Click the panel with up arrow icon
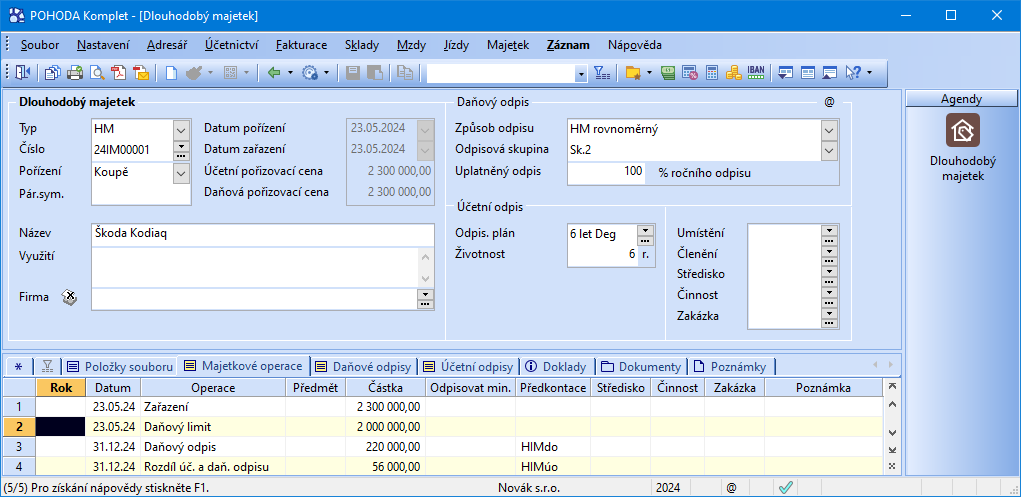The height and width of the screenshot is (497, 1021). pos(830,74)
